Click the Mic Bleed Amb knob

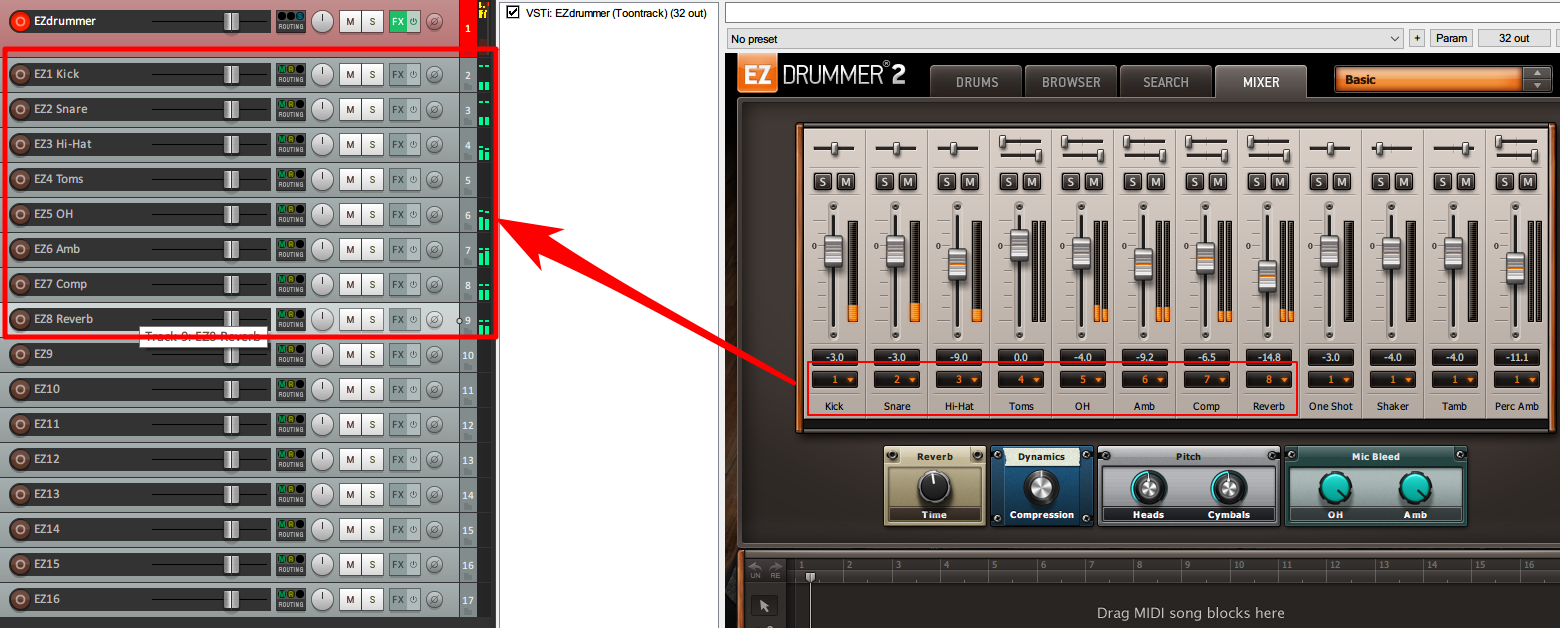coord(1415,488)
